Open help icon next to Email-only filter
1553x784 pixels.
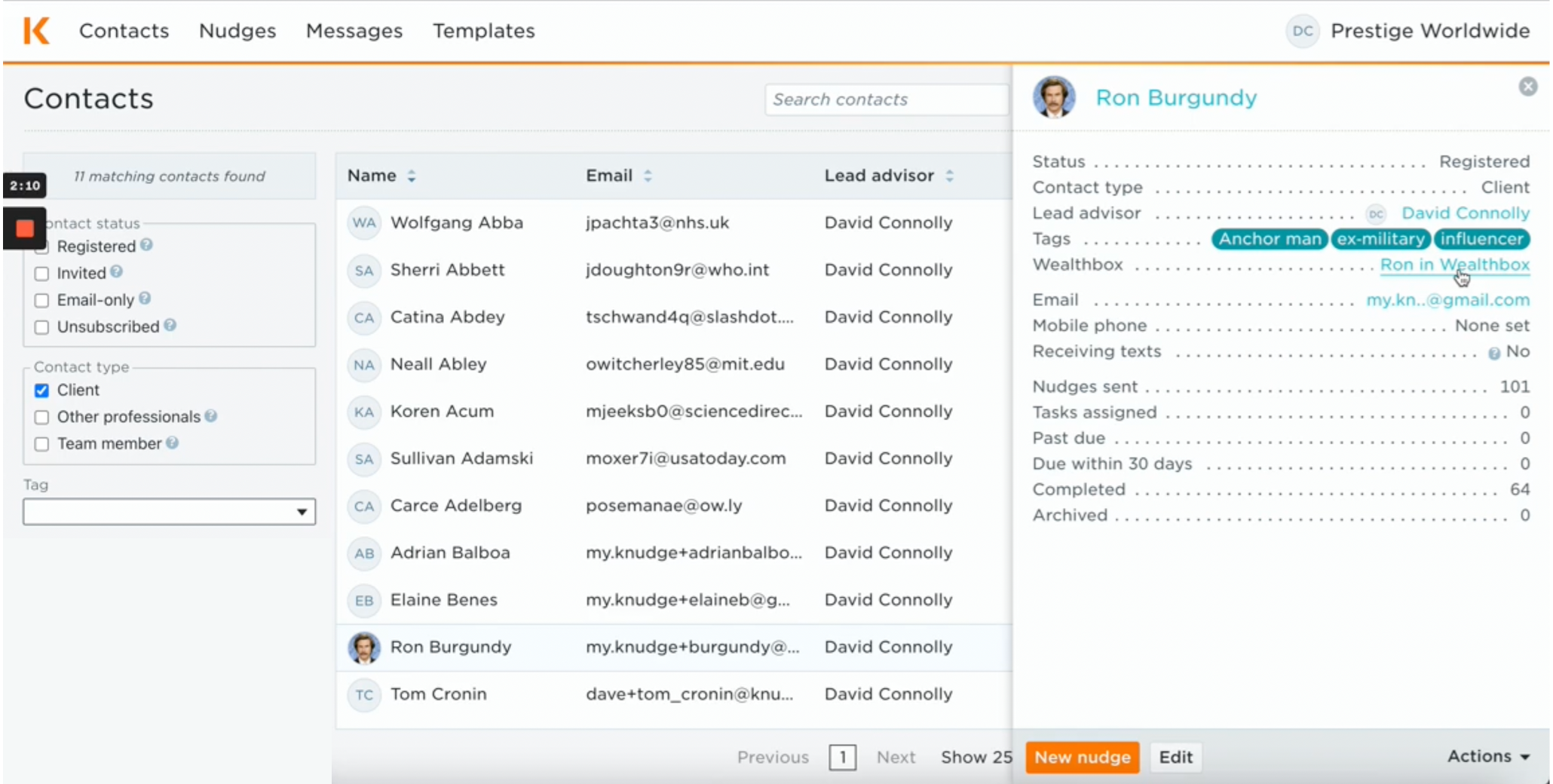[x=145, y=298]
